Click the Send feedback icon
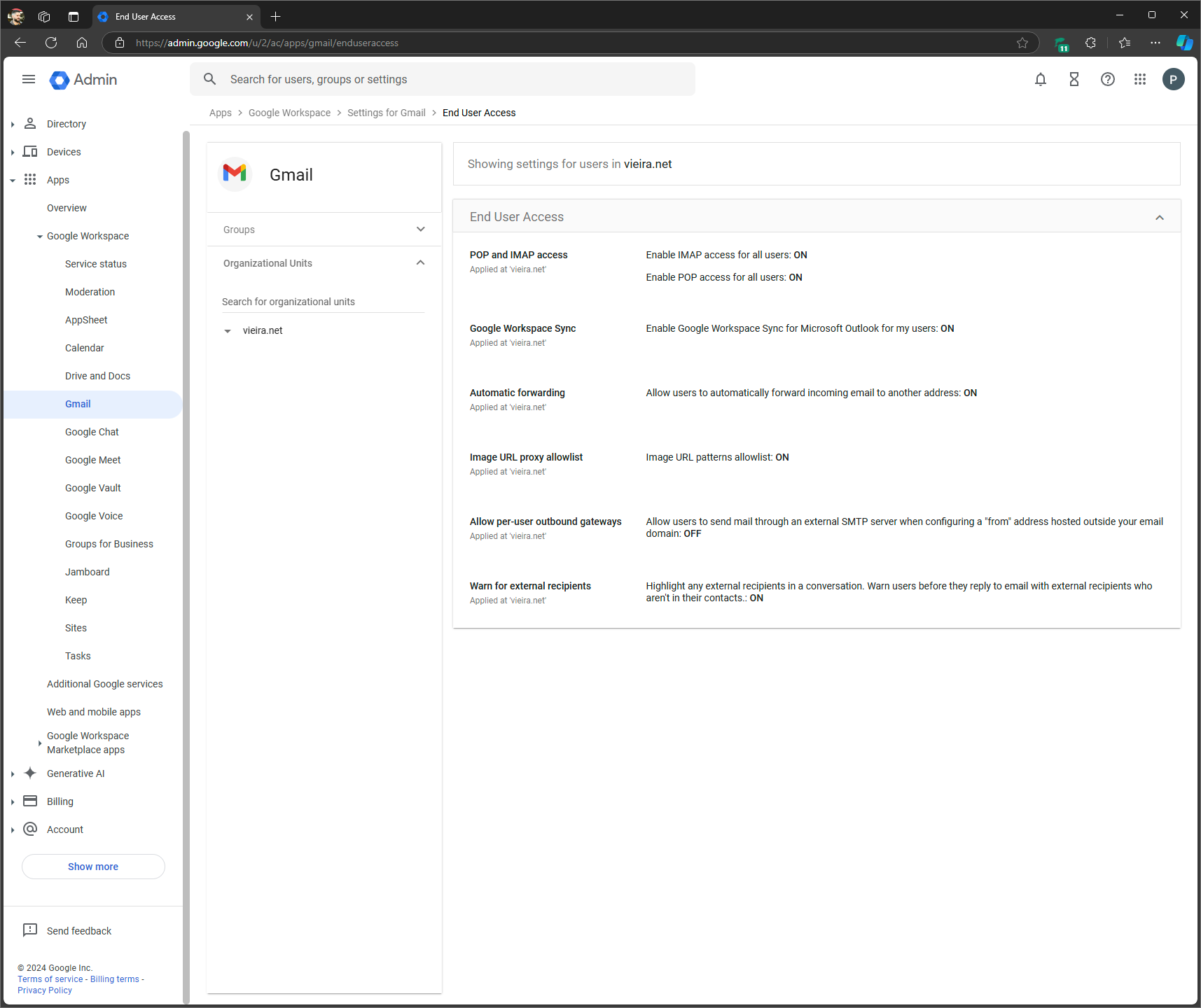The height and width of the screenshot is (1008, 1201). click(30, 930)
